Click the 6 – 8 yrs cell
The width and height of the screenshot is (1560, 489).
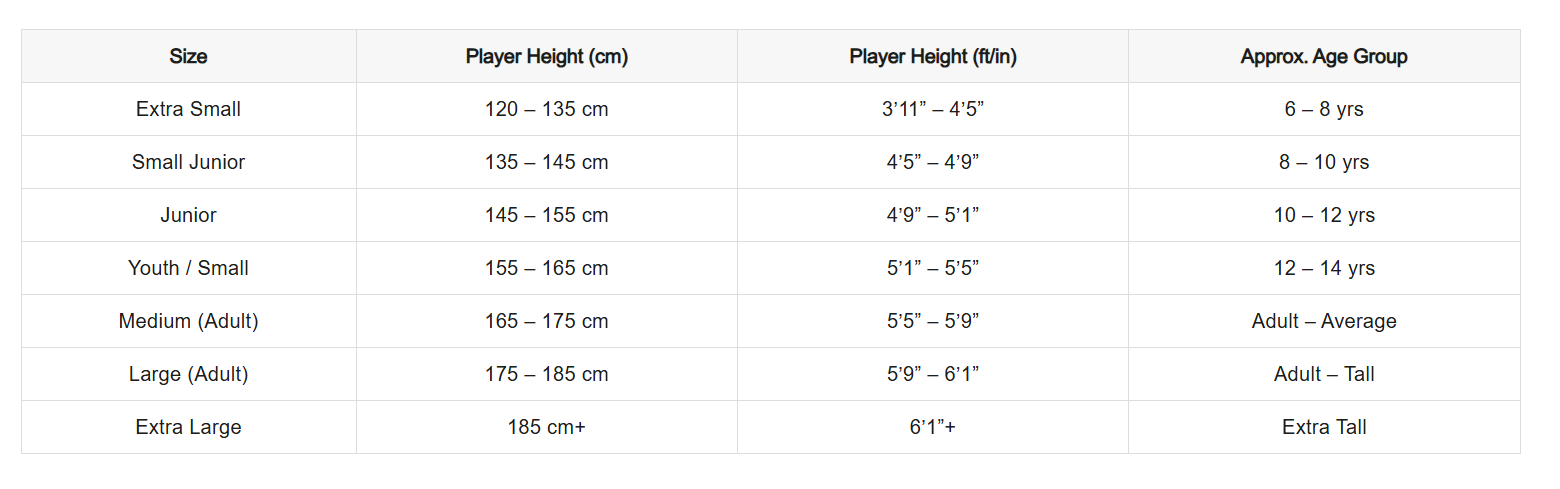tap(1323, 109)
